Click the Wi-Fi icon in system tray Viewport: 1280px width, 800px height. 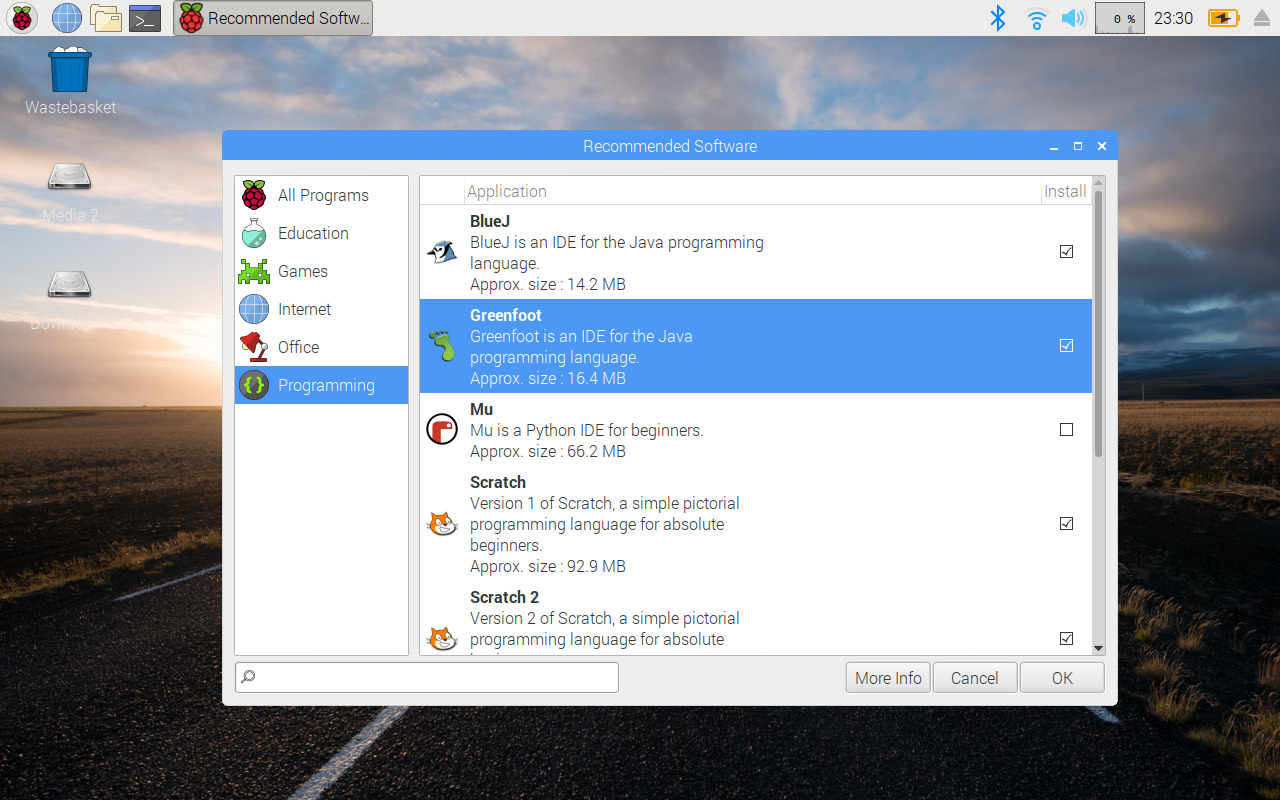click(x=1035, y=17)
